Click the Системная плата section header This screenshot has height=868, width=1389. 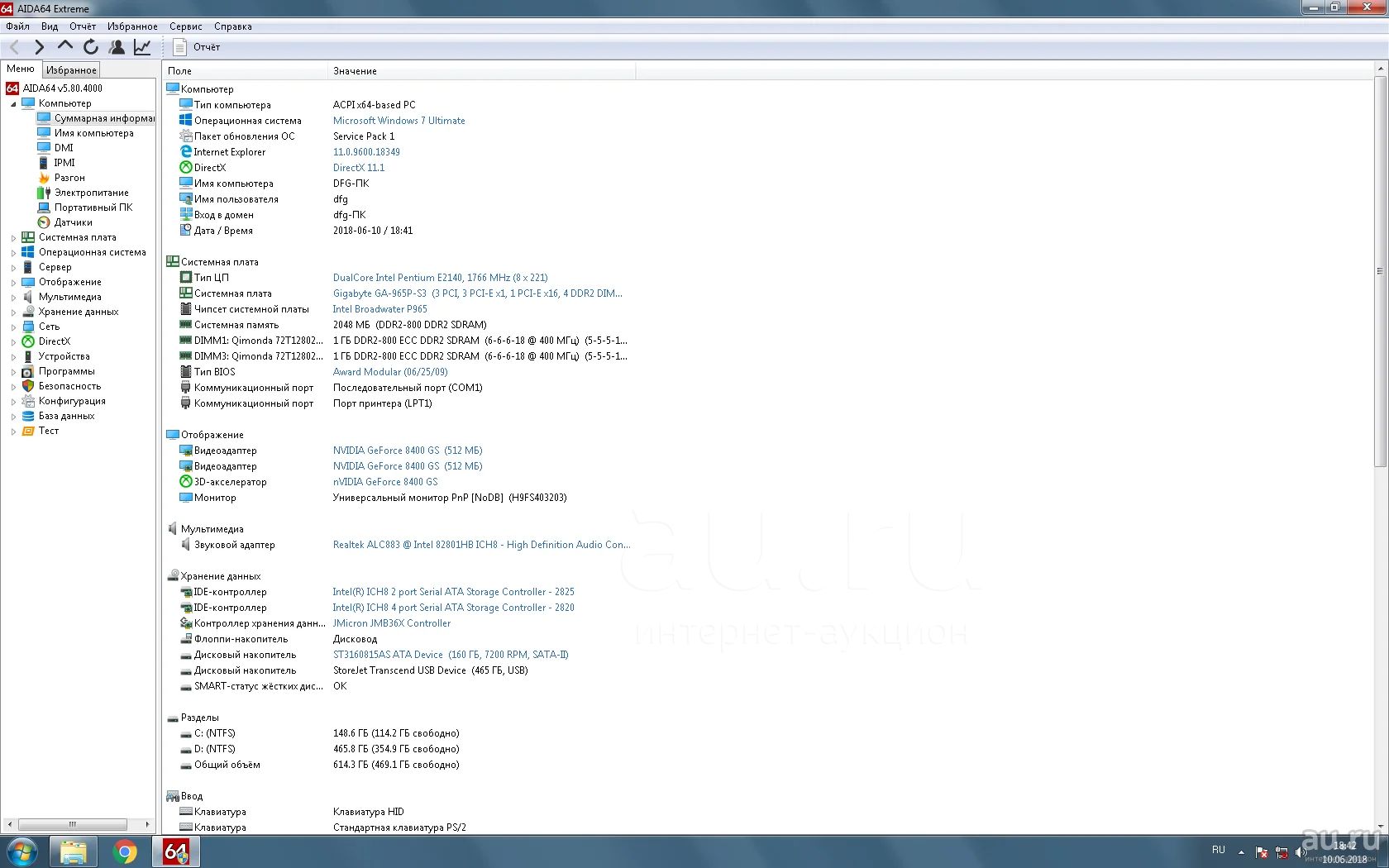click(212, 262)
